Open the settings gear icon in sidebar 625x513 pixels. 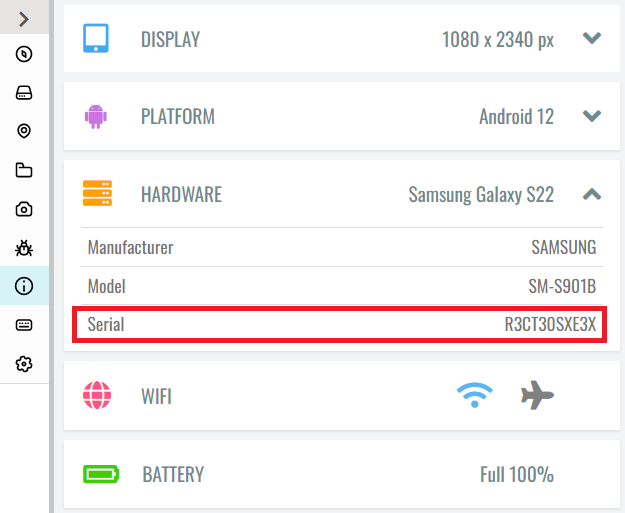pyautogui.click(x=24, y=364)
